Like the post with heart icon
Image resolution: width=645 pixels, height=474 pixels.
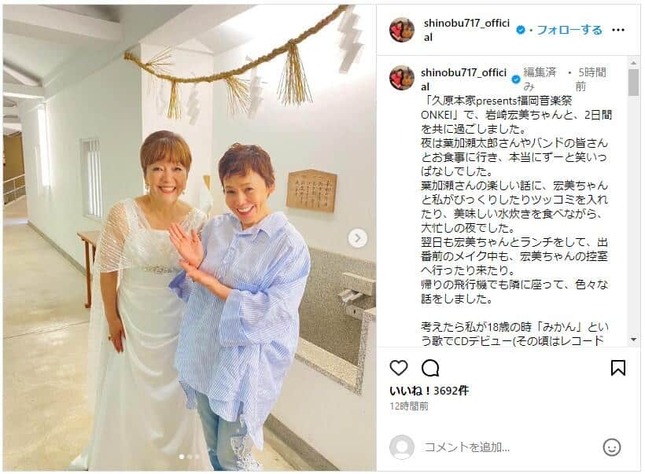(398, 367)
